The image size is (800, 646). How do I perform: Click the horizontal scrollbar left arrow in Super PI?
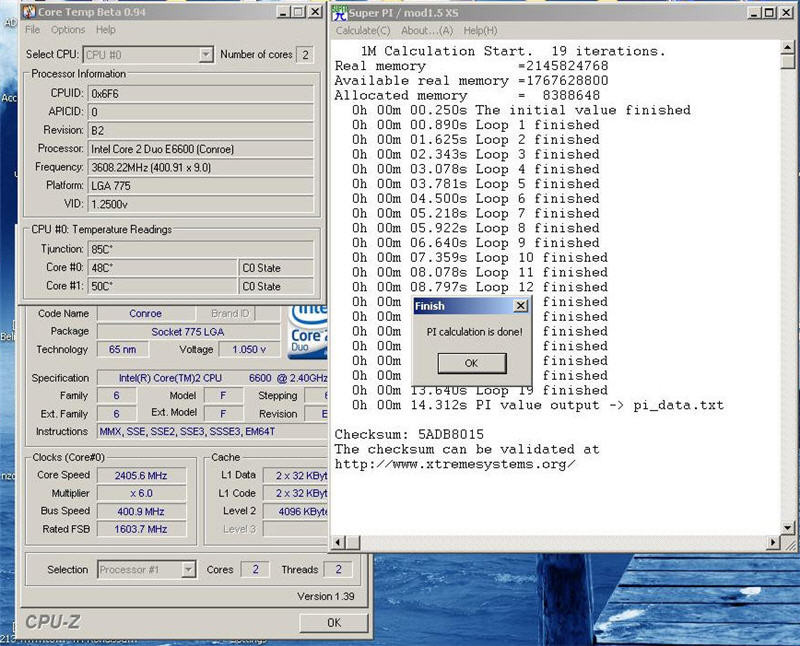338,542
